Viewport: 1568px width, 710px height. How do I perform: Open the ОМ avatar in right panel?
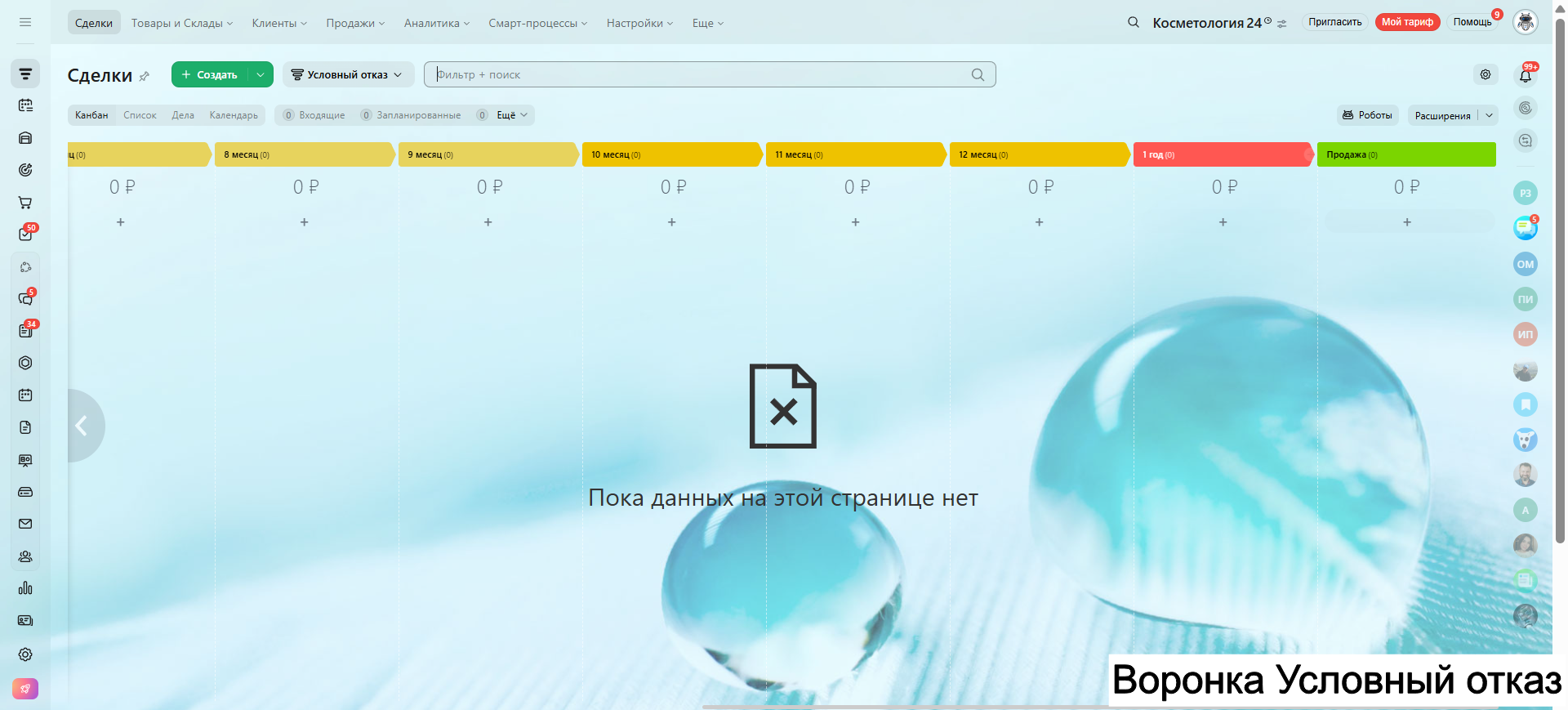[1526, 264]
